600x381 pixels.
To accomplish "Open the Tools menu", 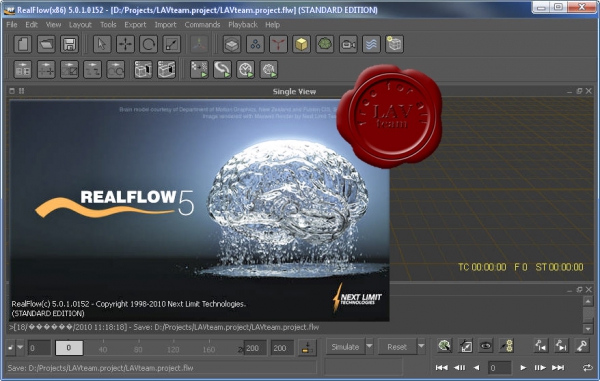I will point(108,24).
